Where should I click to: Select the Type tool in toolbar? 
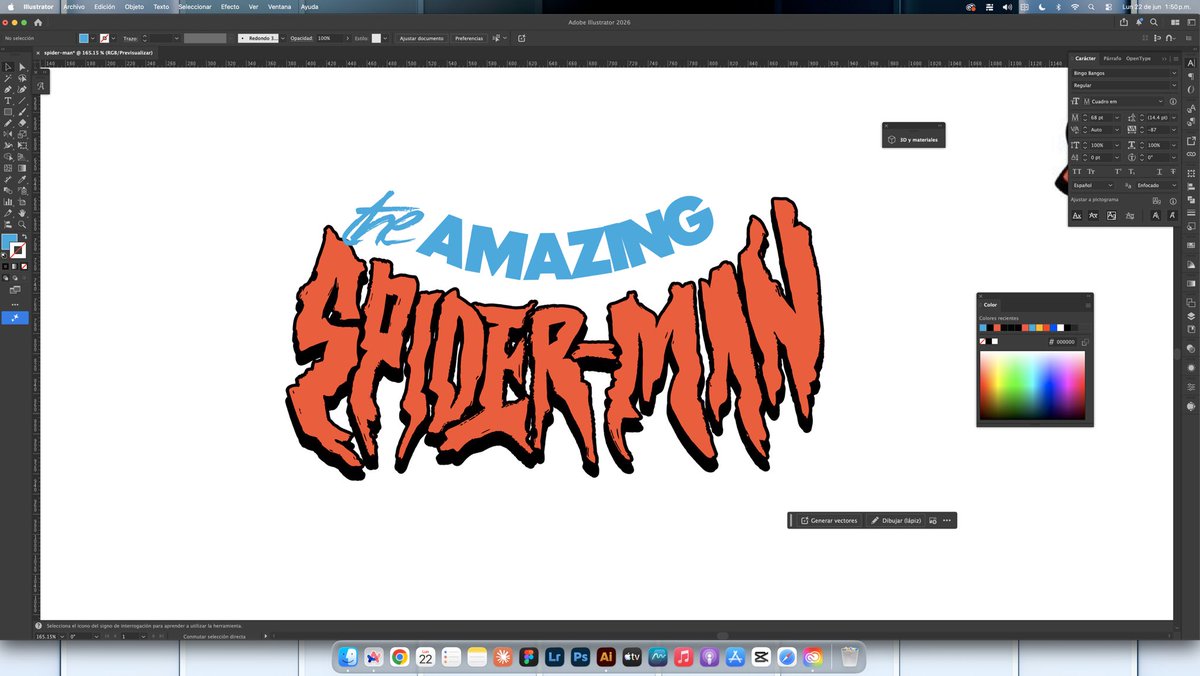8,100
